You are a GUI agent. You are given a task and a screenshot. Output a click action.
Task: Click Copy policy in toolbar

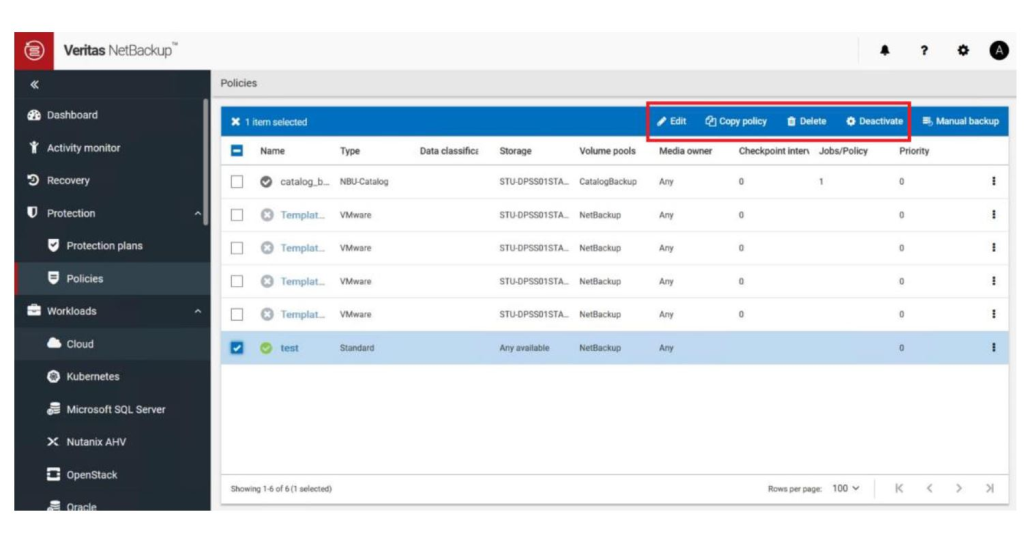[735, 121]
